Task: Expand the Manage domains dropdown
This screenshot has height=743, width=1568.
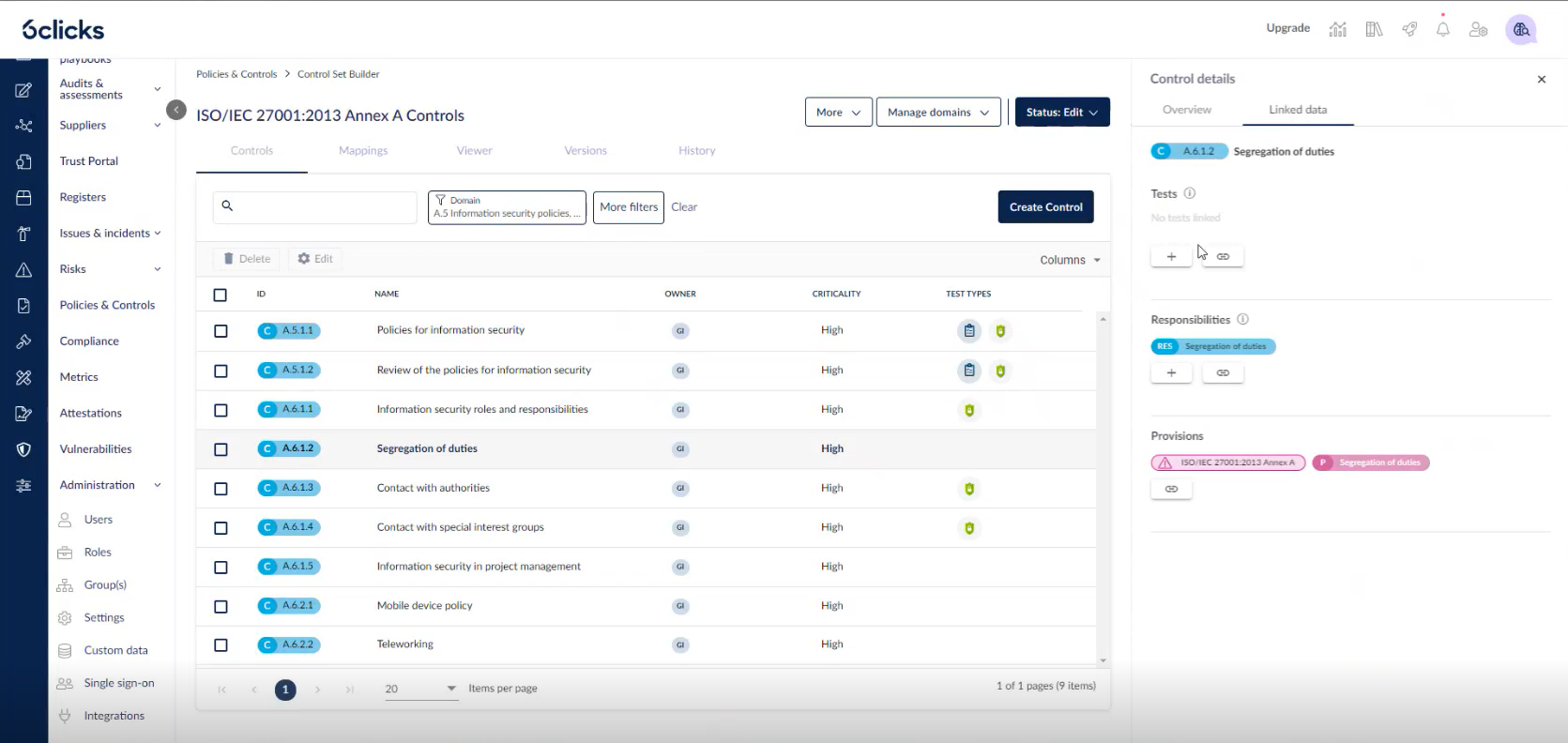Action: tap(937, 113)
